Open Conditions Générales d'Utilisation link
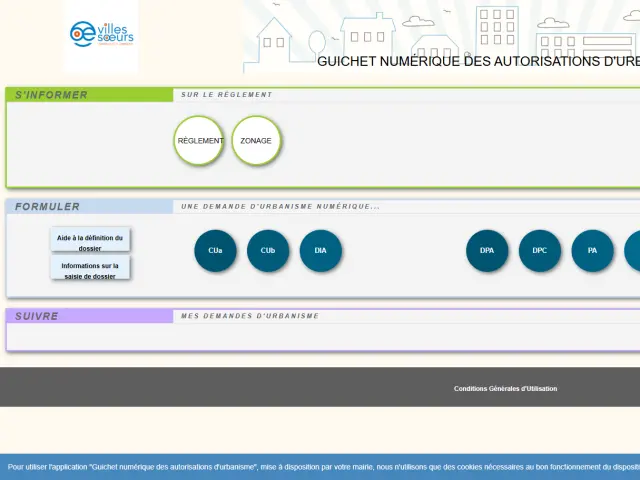The image size is (640, 480). point(505,388)
